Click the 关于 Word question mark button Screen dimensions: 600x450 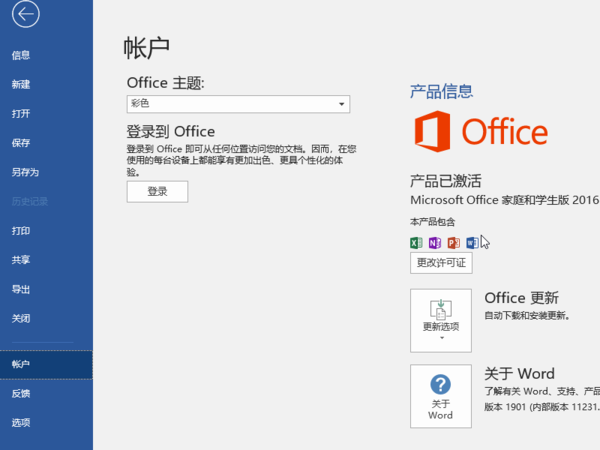pos(441,396)
